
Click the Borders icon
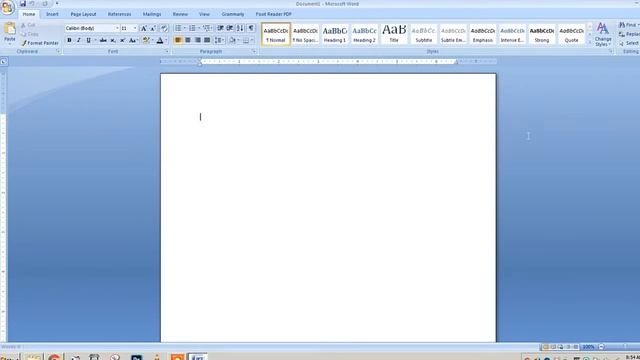coord(246,40)
